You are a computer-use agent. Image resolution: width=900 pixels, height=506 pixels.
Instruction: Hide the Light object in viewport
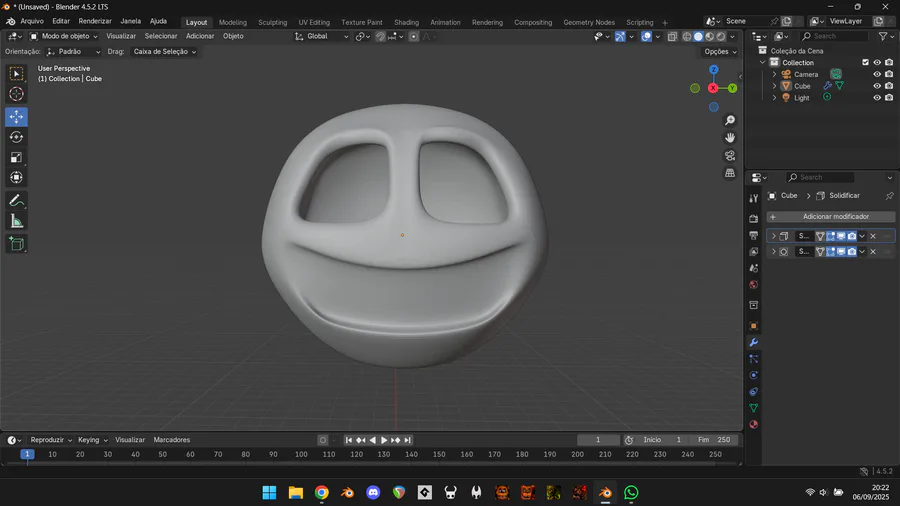click(877, 98)
